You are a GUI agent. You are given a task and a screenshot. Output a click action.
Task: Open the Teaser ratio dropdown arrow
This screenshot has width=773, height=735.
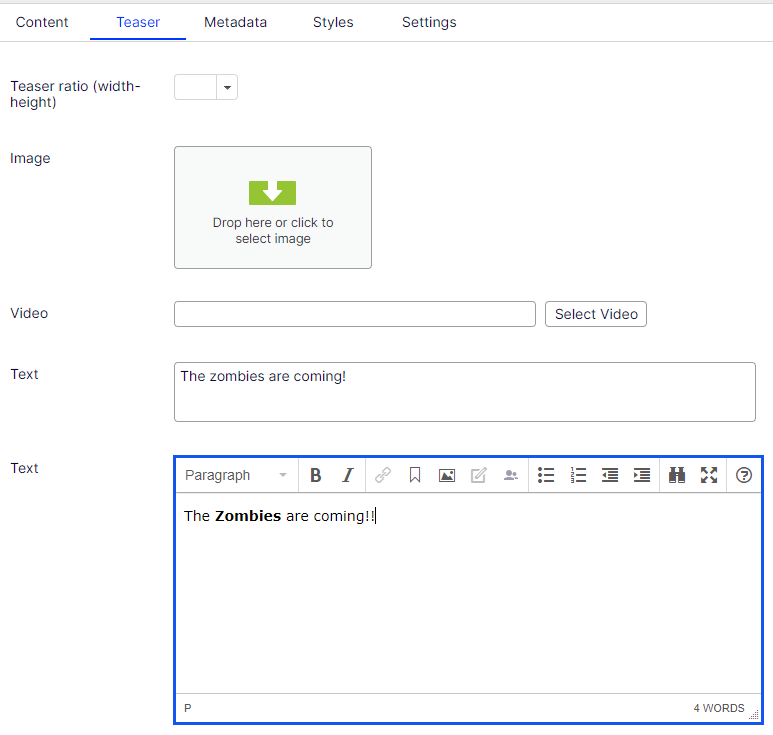pos(227,87)
